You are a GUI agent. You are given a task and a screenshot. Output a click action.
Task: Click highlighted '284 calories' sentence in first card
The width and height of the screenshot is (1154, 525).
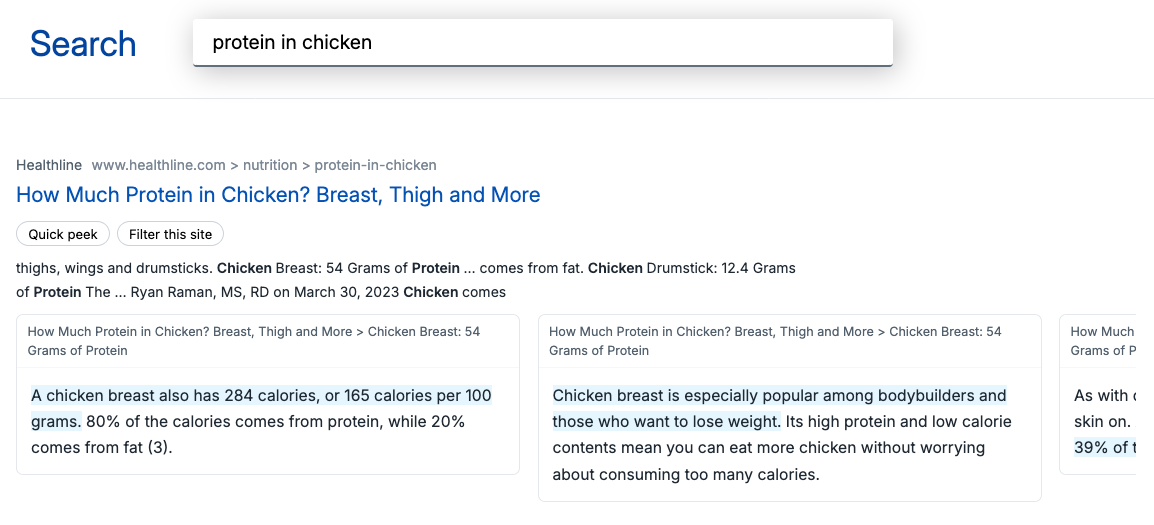coord(261,409)
